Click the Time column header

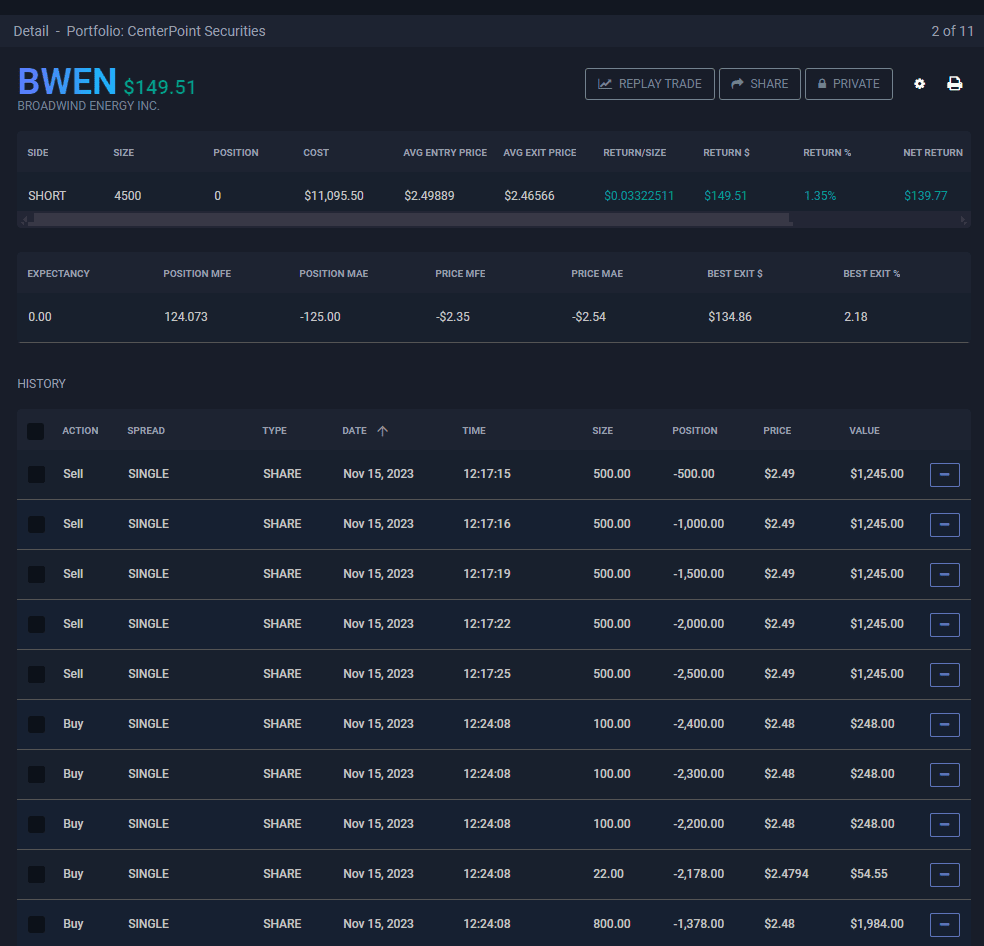point(474,431)
